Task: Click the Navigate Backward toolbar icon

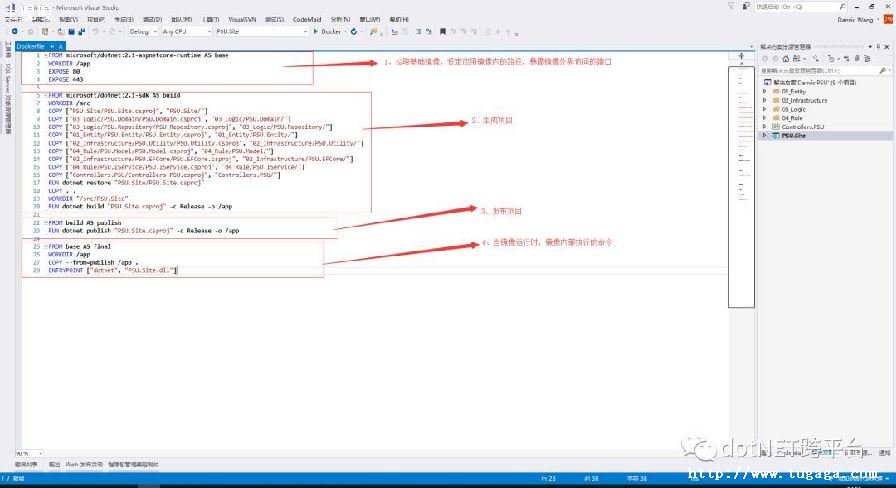Action: click(14, 31)
